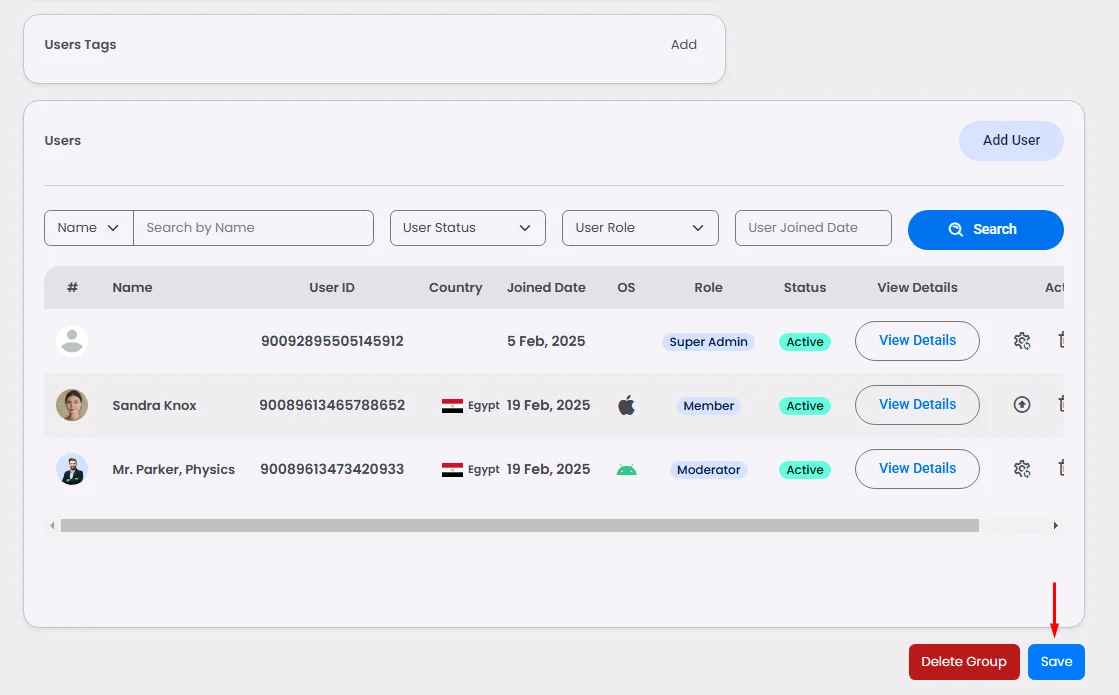Click the Apple OS icon for Sandra Knox

[x=626, y=405]
